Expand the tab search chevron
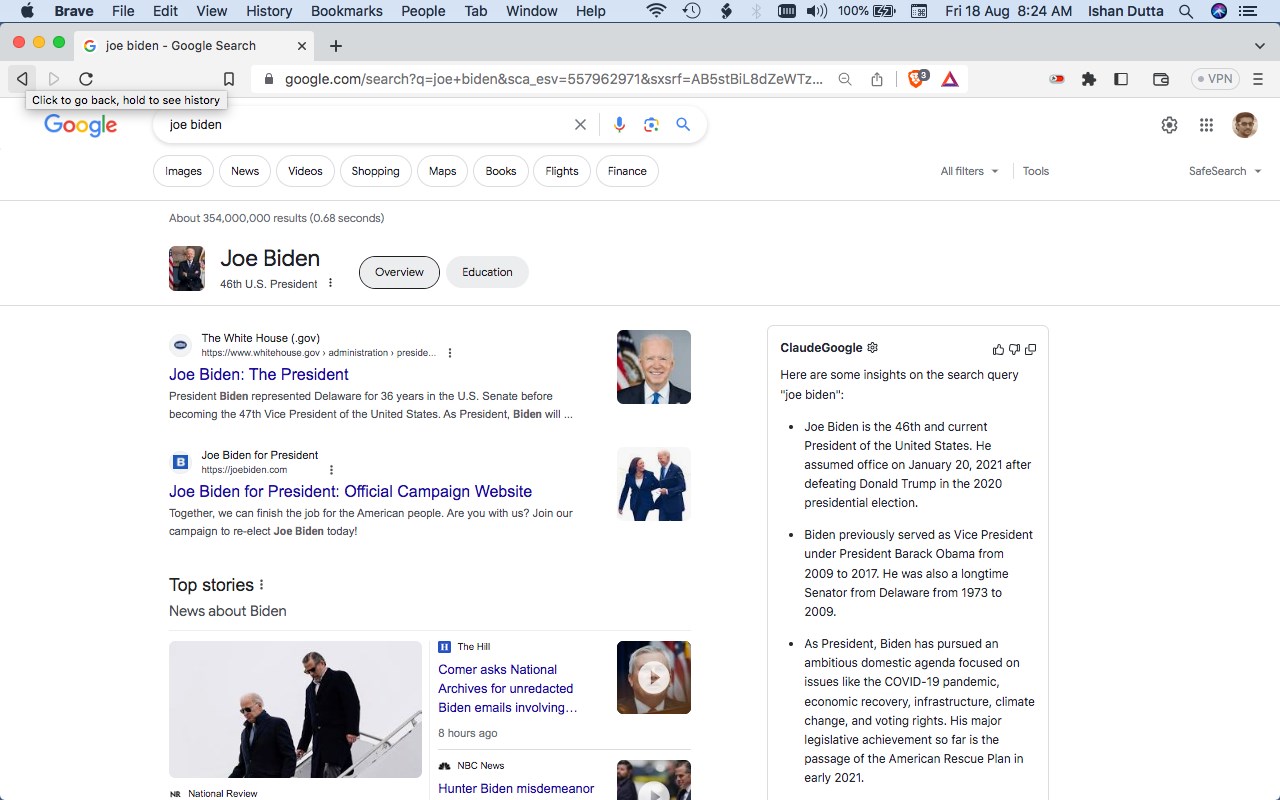This screenshot has width=1280, height=800. 1260,46
